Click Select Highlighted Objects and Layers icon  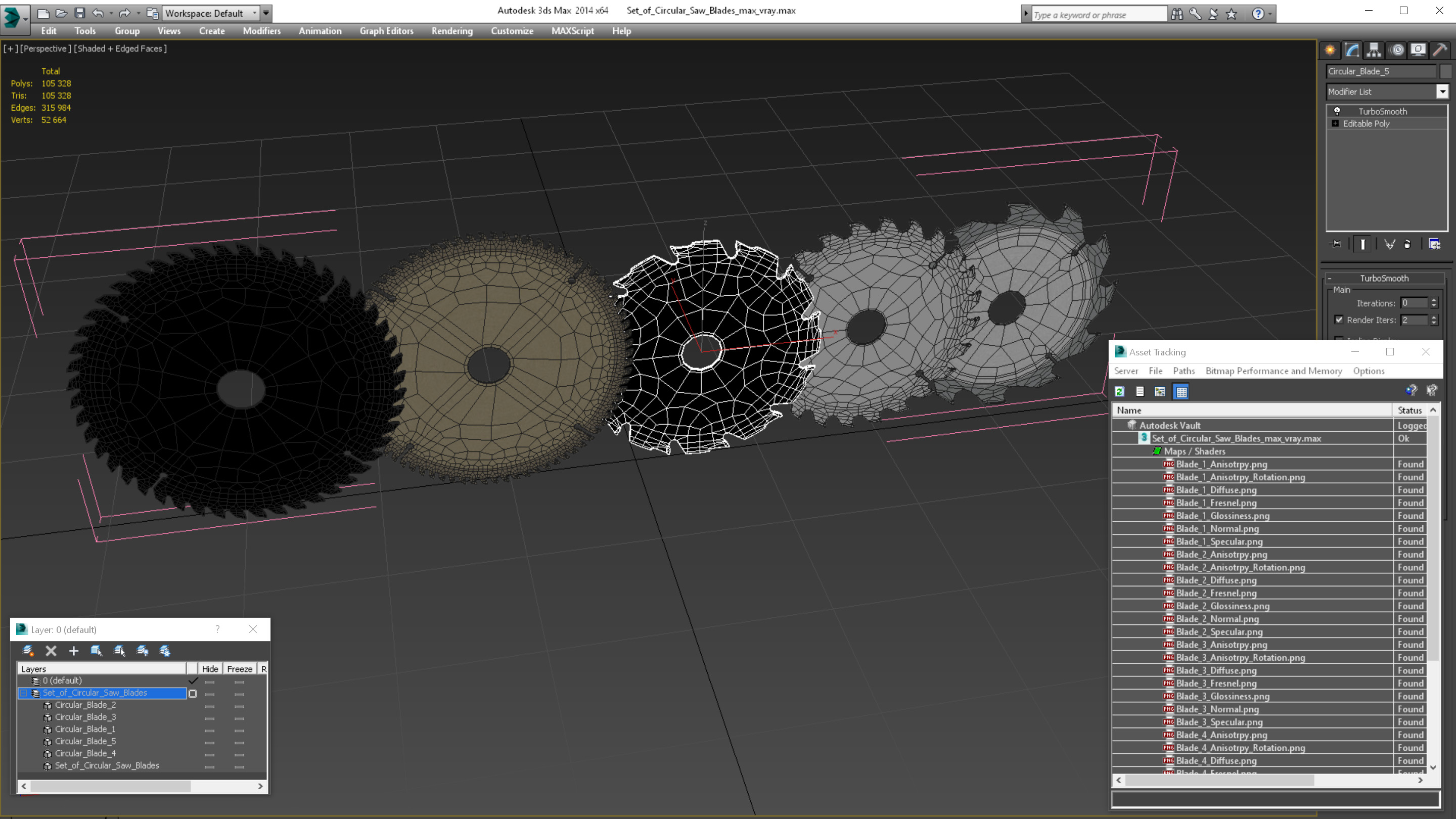[96, 651]
